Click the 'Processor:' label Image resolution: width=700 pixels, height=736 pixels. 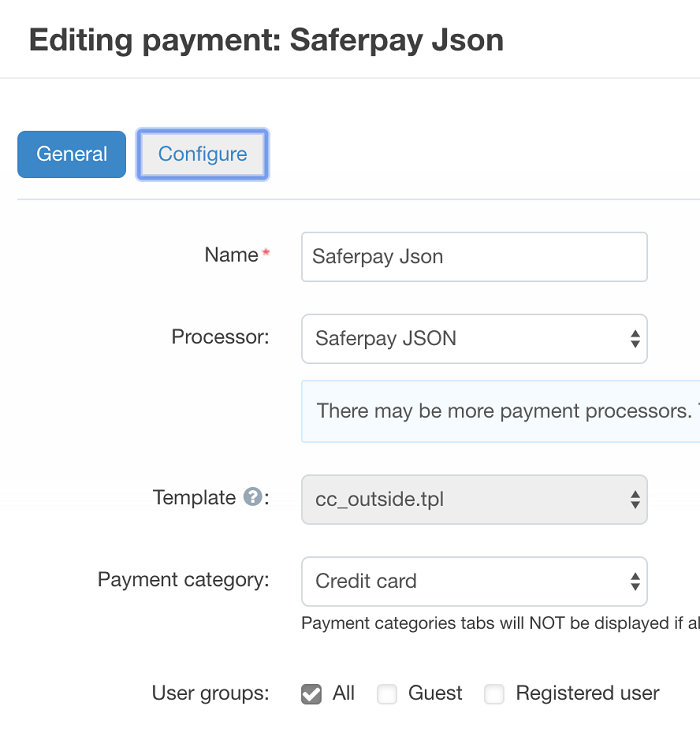220,336
